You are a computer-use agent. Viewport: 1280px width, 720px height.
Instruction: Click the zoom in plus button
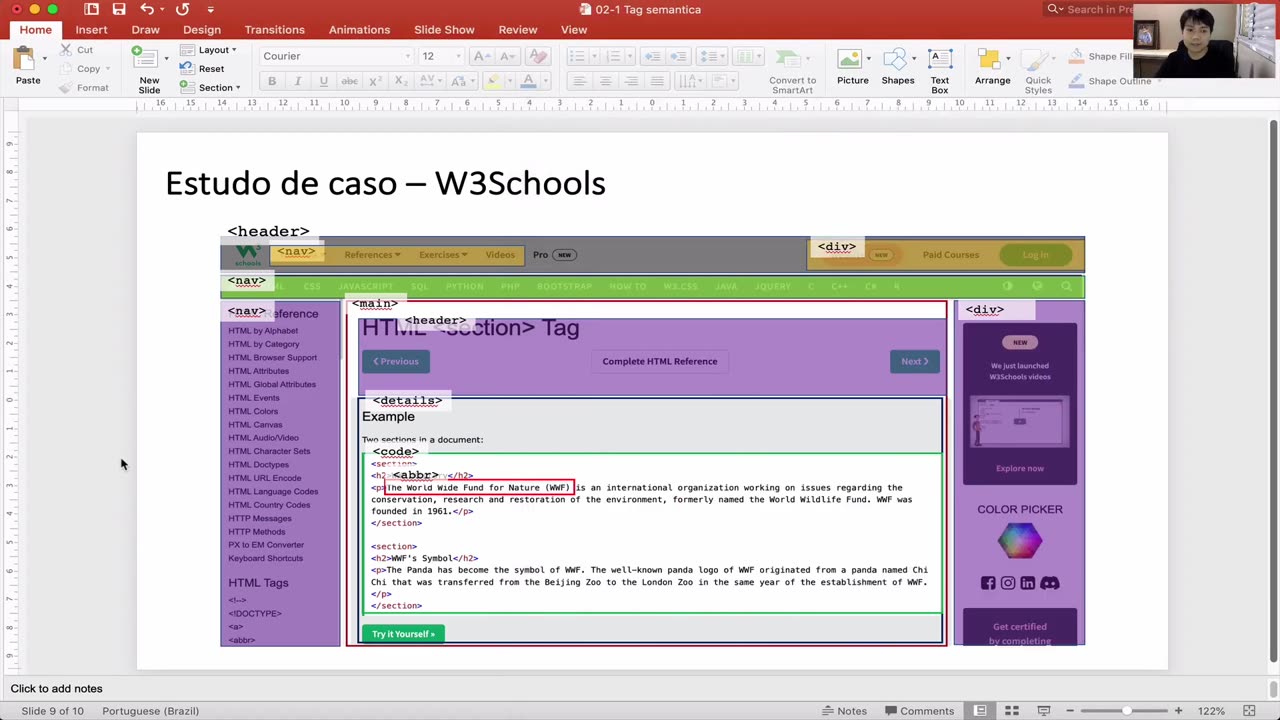pos(1179,711)
